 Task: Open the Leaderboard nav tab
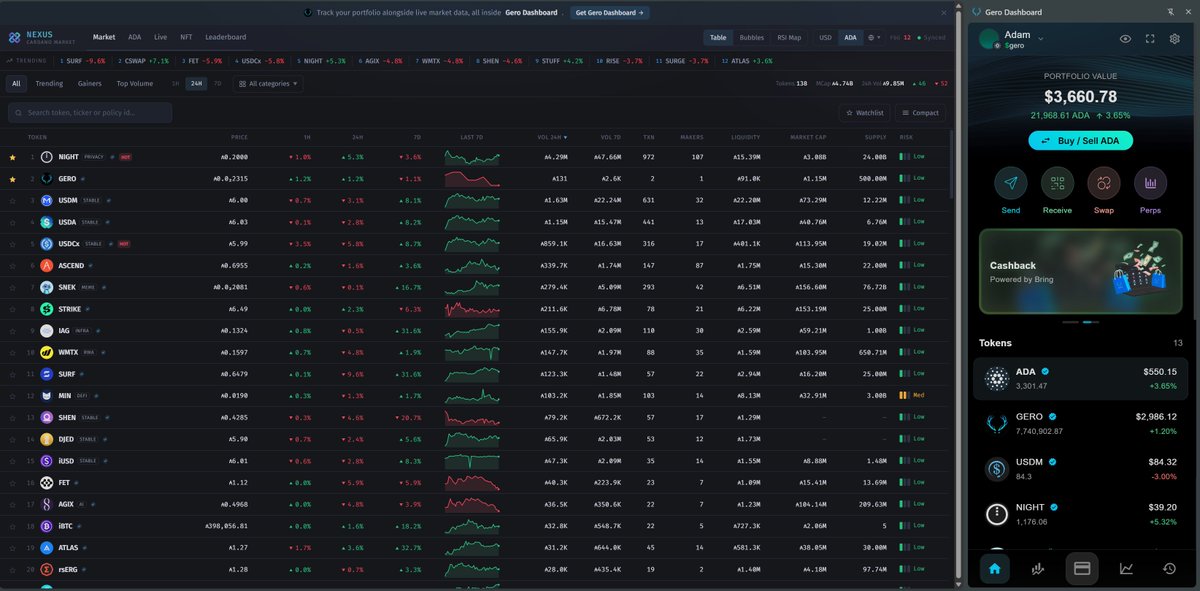226,37
